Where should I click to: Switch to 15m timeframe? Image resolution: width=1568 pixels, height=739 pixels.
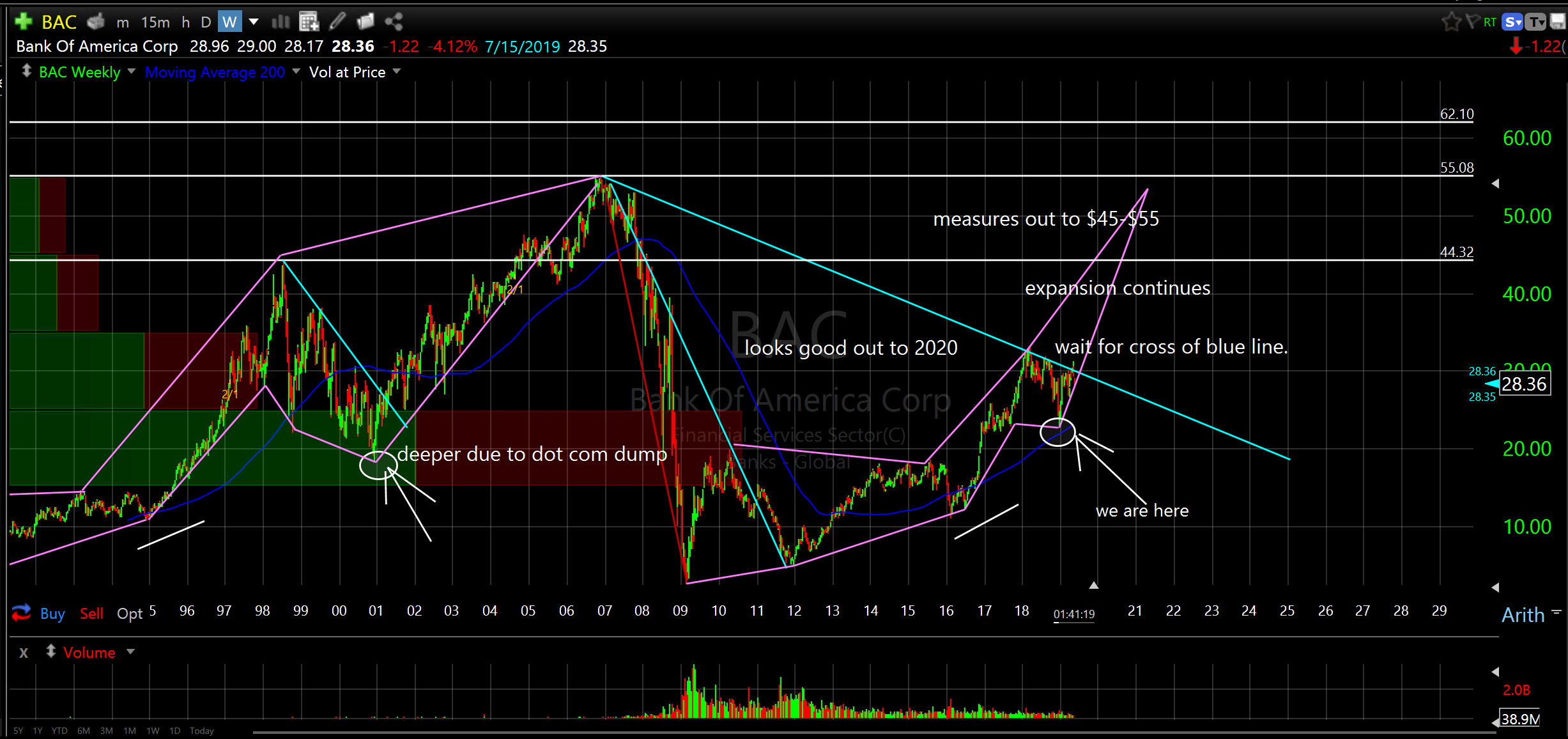pyautogui.click(x=155, y=22)
